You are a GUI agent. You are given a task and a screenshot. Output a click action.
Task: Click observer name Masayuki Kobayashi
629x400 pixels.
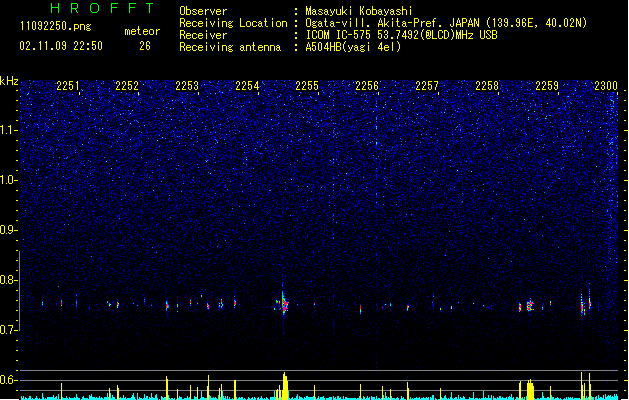(359, 11)
